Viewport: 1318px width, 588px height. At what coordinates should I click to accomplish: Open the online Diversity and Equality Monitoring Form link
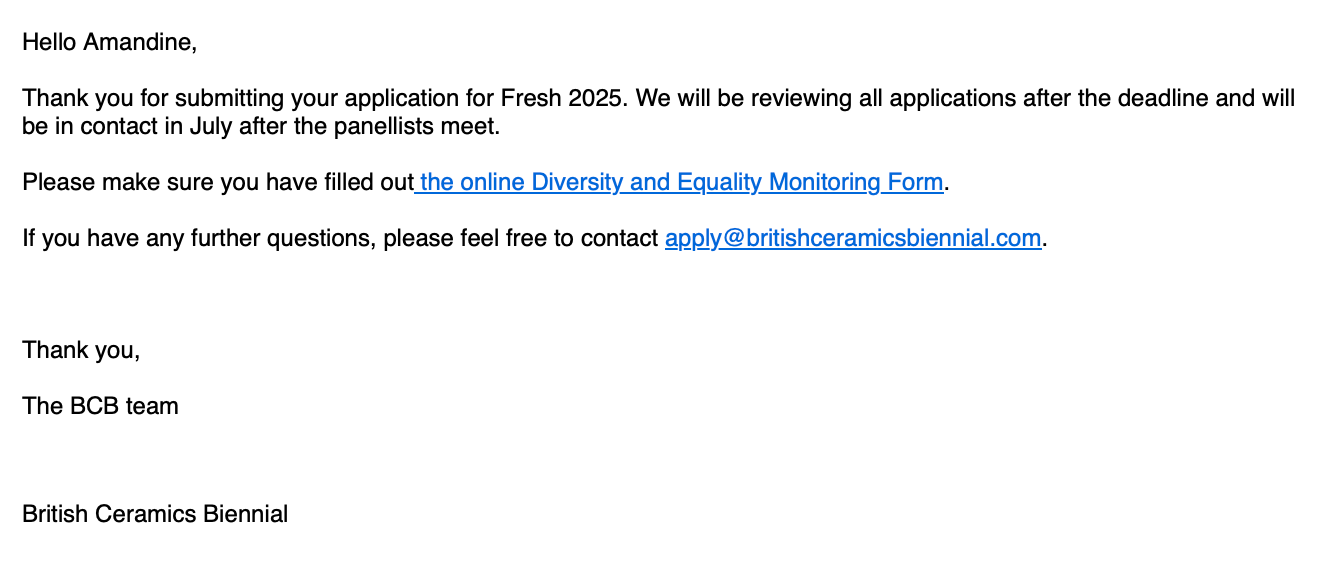pos(680,182)
